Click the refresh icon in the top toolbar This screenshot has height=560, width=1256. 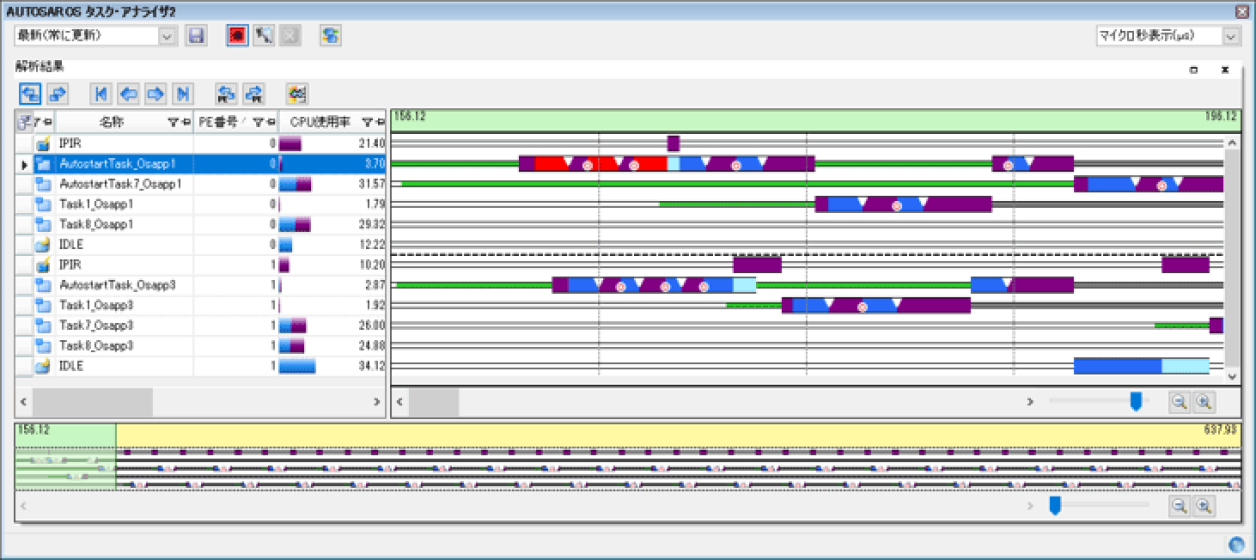click(330, 36)
